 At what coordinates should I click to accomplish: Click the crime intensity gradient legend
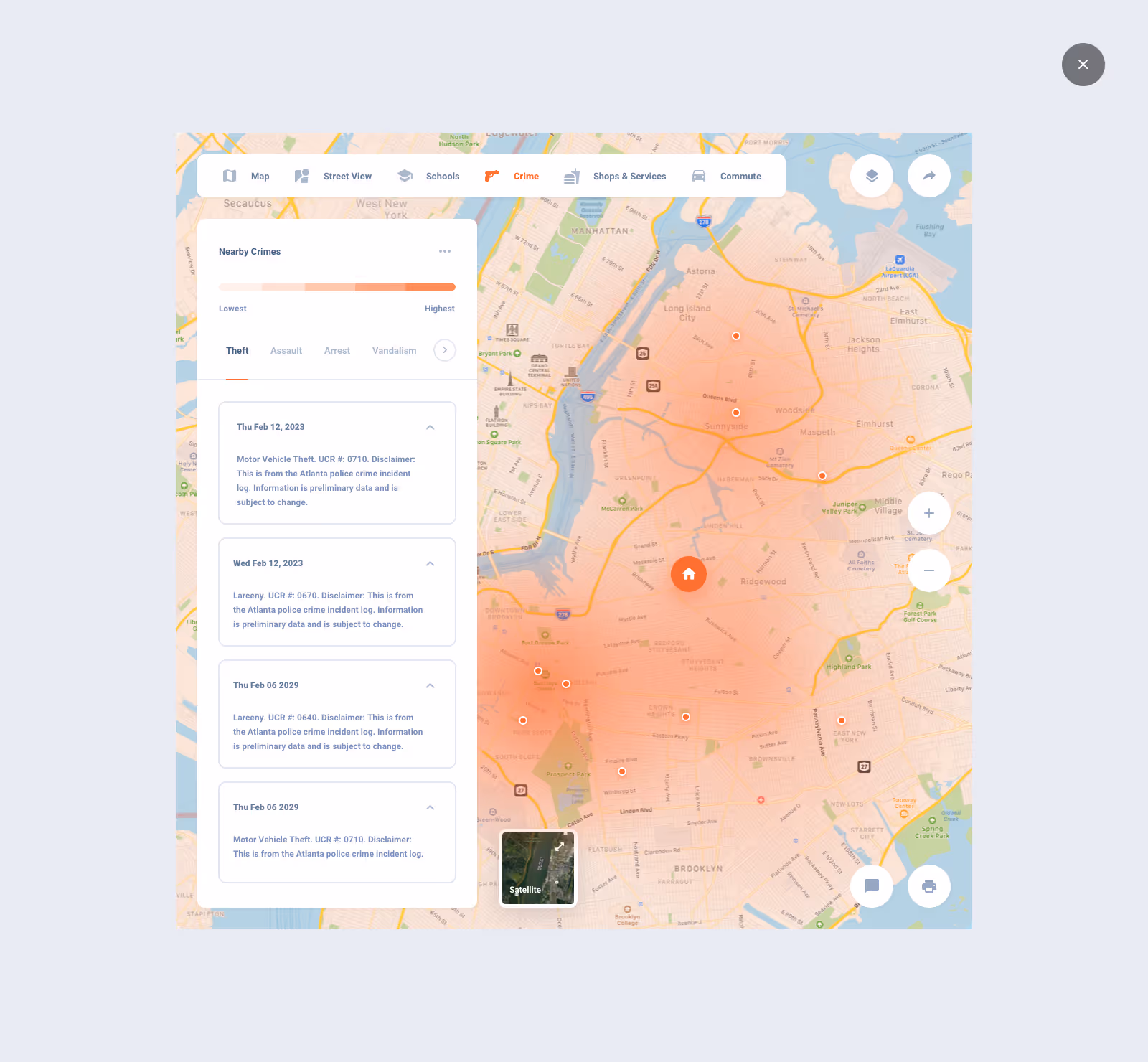337,286
